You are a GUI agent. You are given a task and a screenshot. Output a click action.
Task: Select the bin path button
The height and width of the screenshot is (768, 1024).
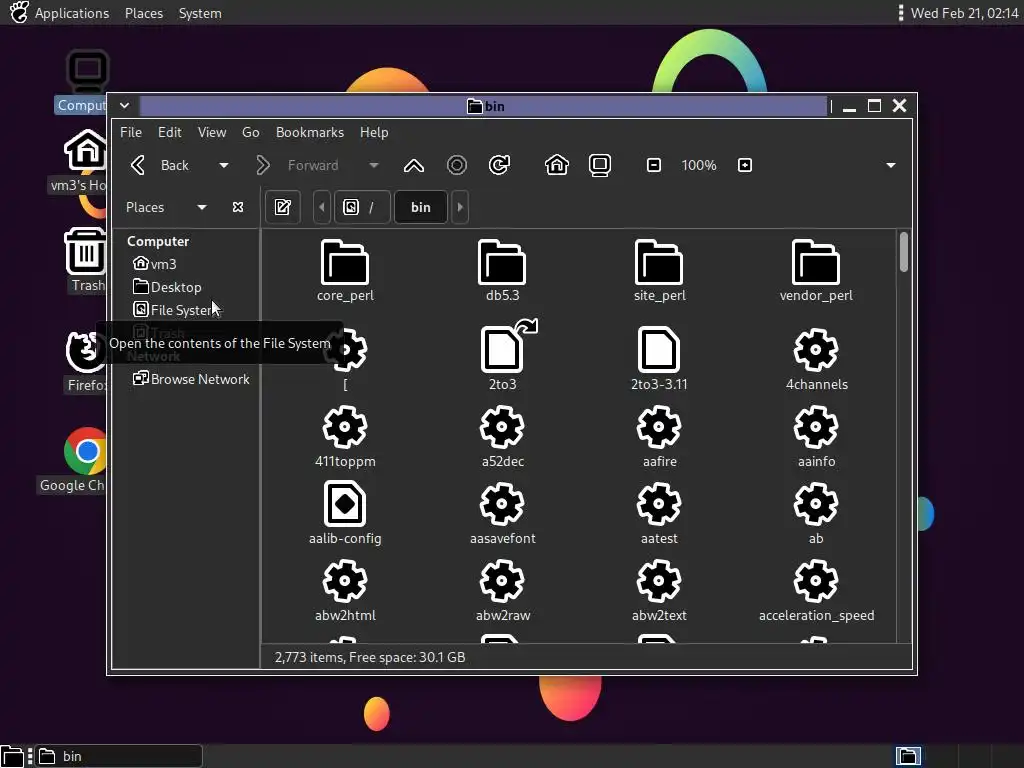421,207
